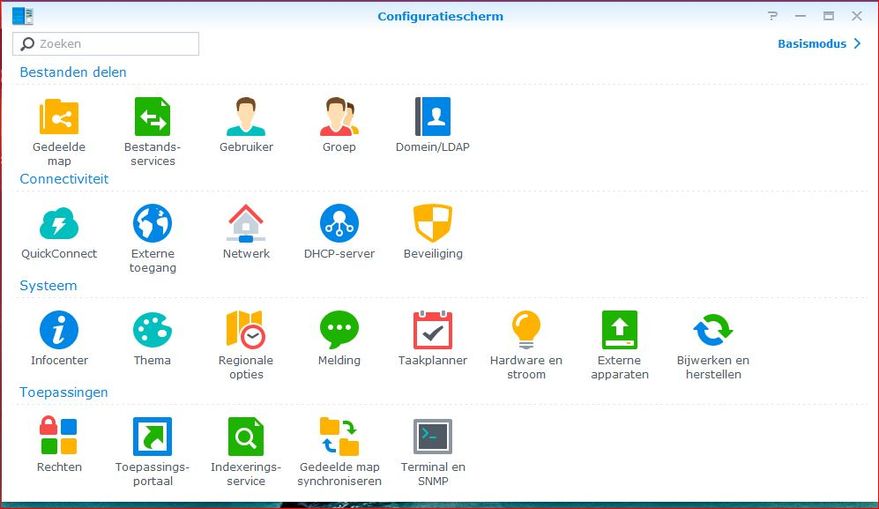Open Bestandsservices settings
The width and height of the screenshot is (879, 509).
[x=152, y=117]
